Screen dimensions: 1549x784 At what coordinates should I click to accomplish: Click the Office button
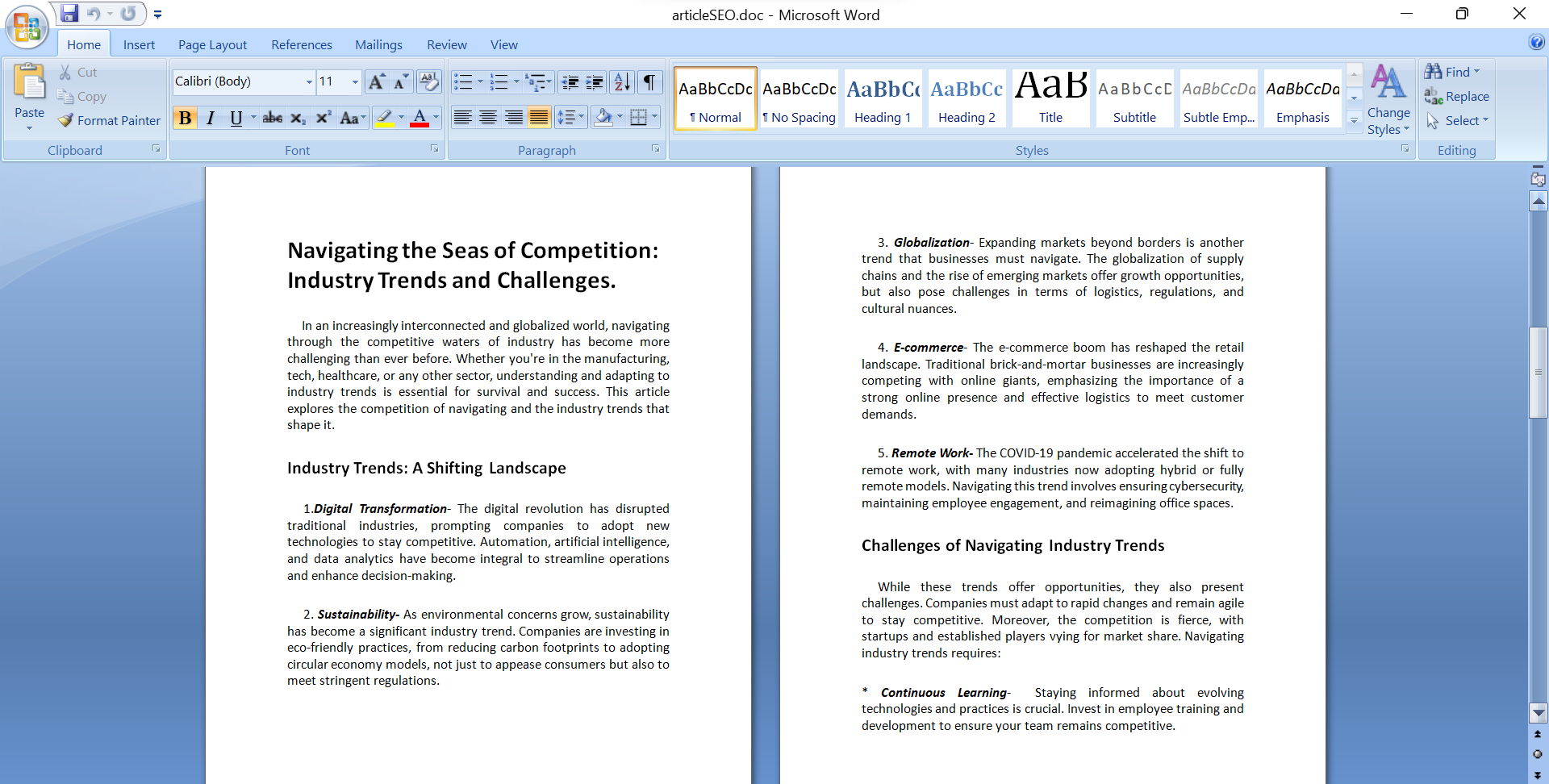[x=27, y=27]
